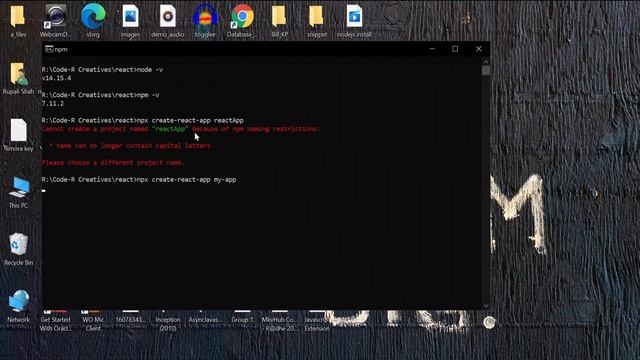Image resolution: width=640 pixels, height=360 pixels.
Task: Click console scrollbar up arrow
Action: pos(486,62)
